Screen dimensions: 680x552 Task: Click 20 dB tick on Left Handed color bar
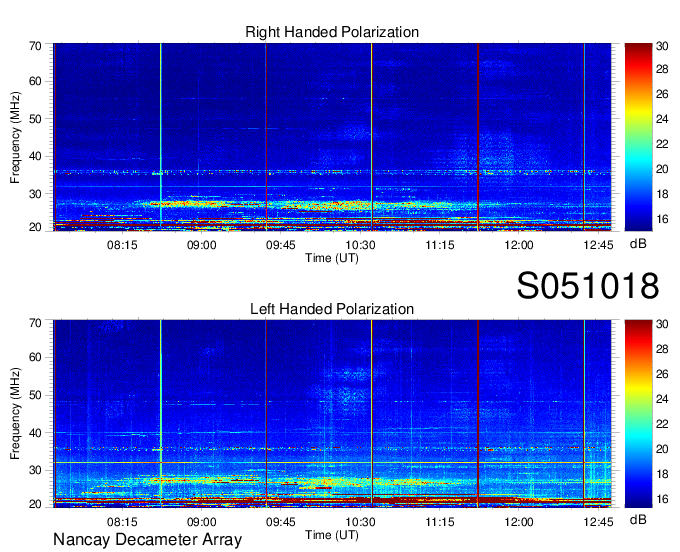662,449
